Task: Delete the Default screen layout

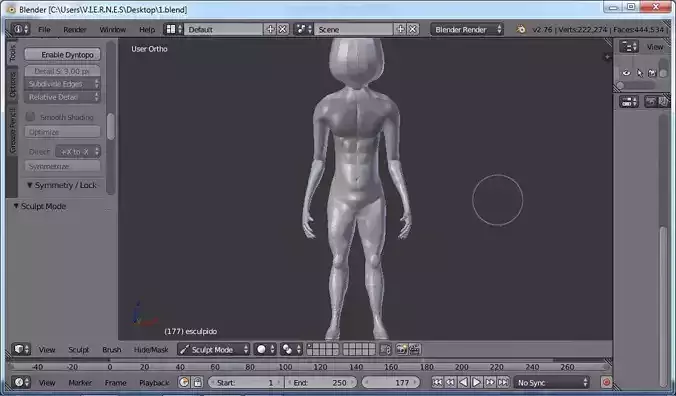Action: [x=283, y=29]
